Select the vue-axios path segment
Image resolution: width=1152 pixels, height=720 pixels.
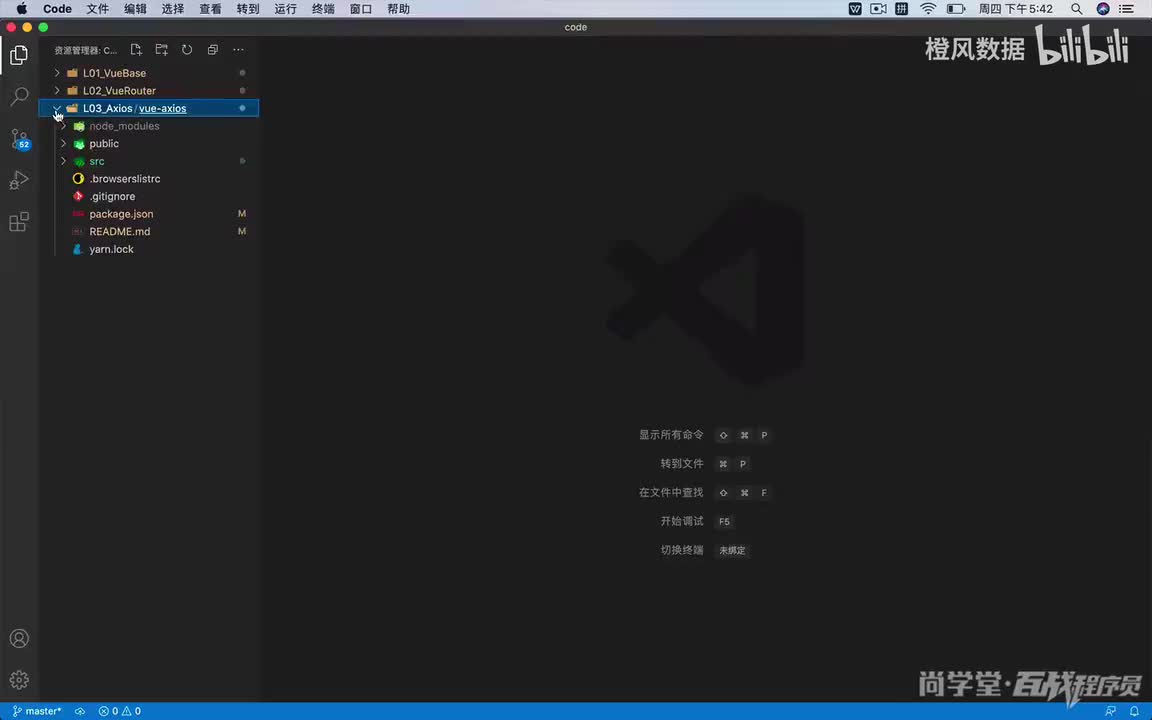[x=162, y=108]
